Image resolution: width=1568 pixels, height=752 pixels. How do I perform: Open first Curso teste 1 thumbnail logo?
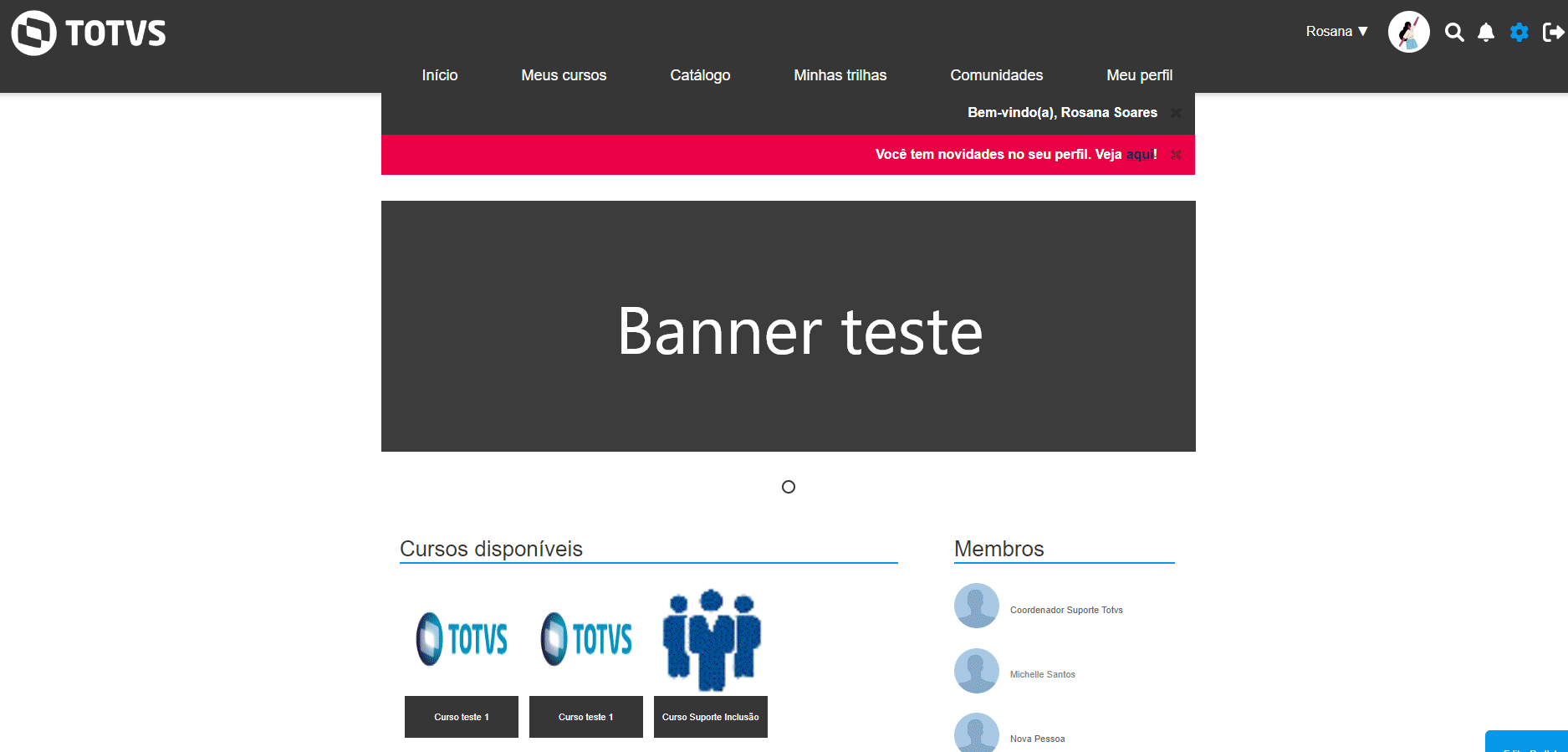click(x=462, y=639)
